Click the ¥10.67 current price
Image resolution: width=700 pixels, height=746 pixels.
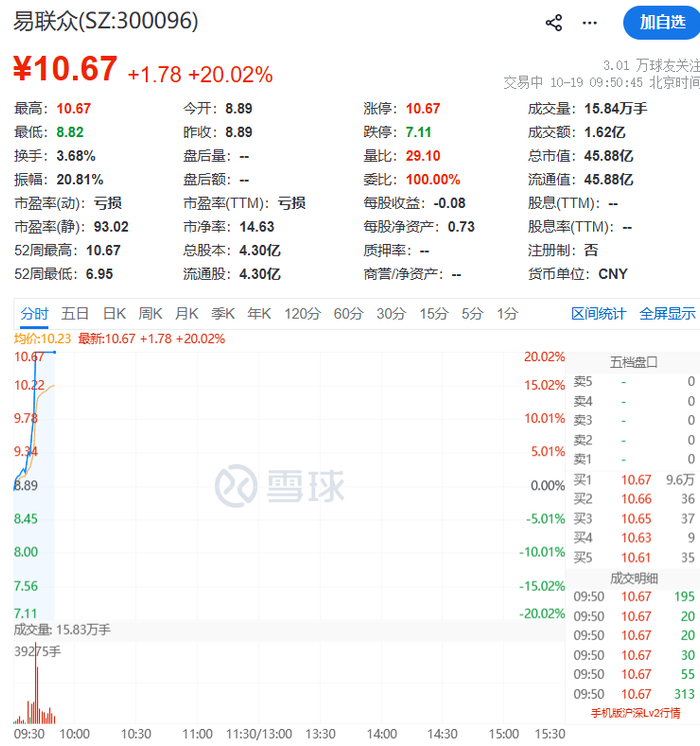(x=65, y=69)
